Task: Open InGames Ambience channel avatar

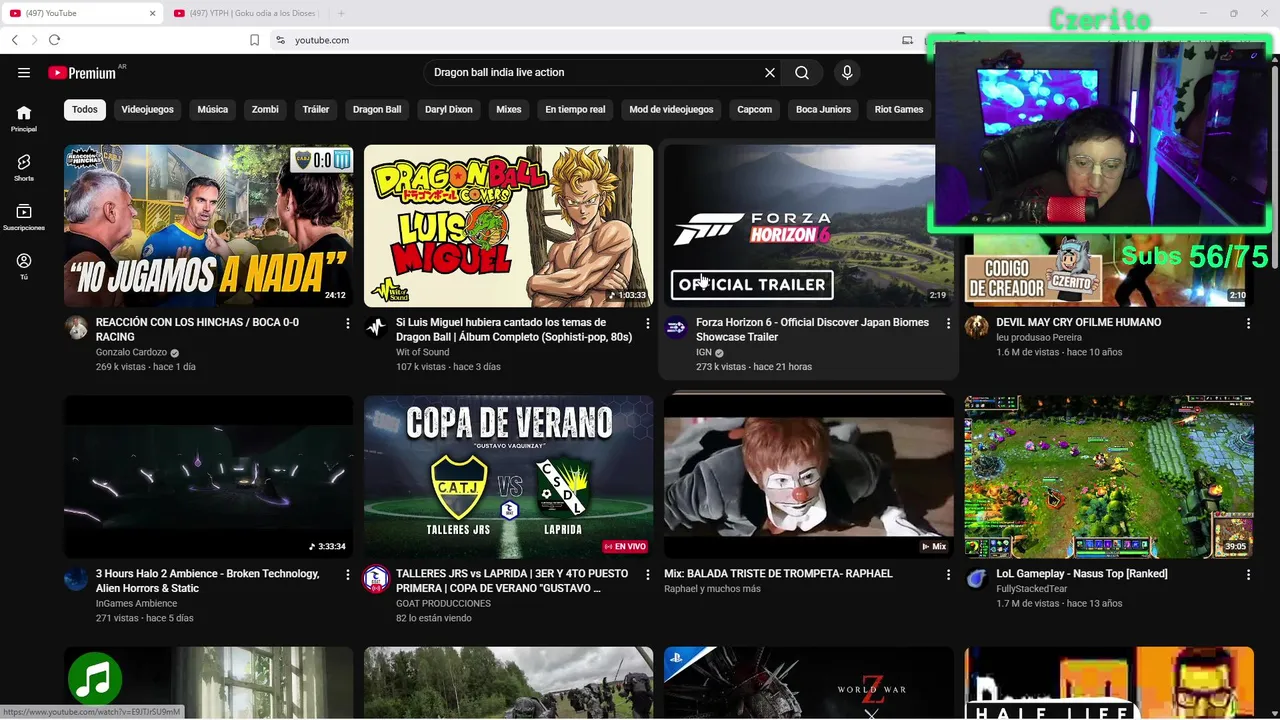Action: point(76,578)
